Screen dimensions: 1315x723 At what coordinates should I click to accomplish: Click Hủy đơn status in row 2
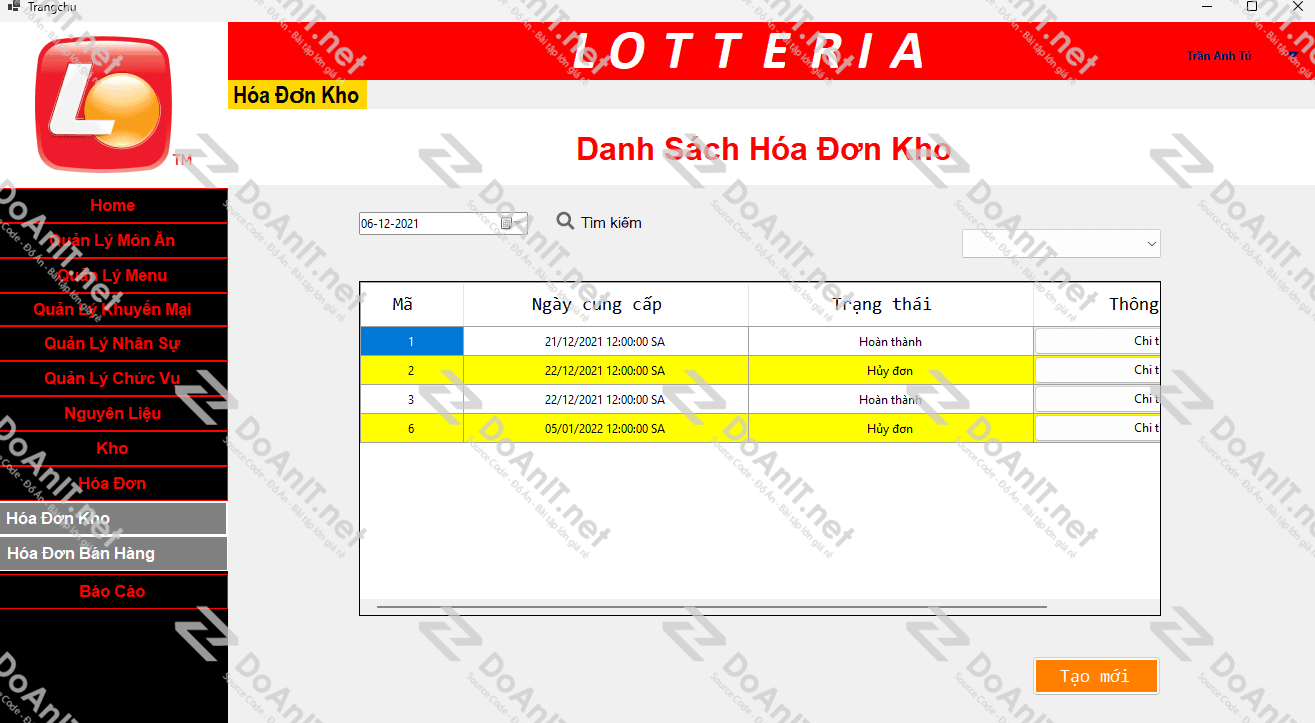pyautogui.click(x=891, y=370)
